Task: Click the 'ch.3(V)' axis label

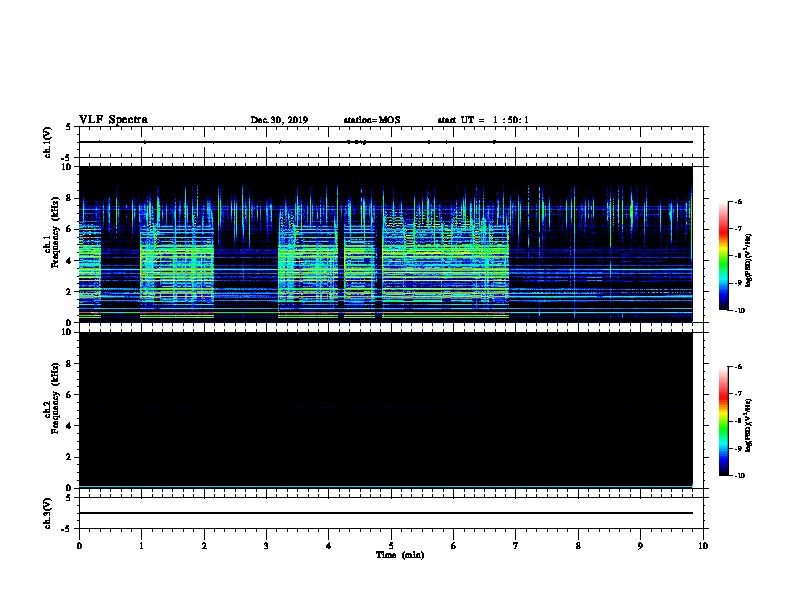Action: pos(48,513)
